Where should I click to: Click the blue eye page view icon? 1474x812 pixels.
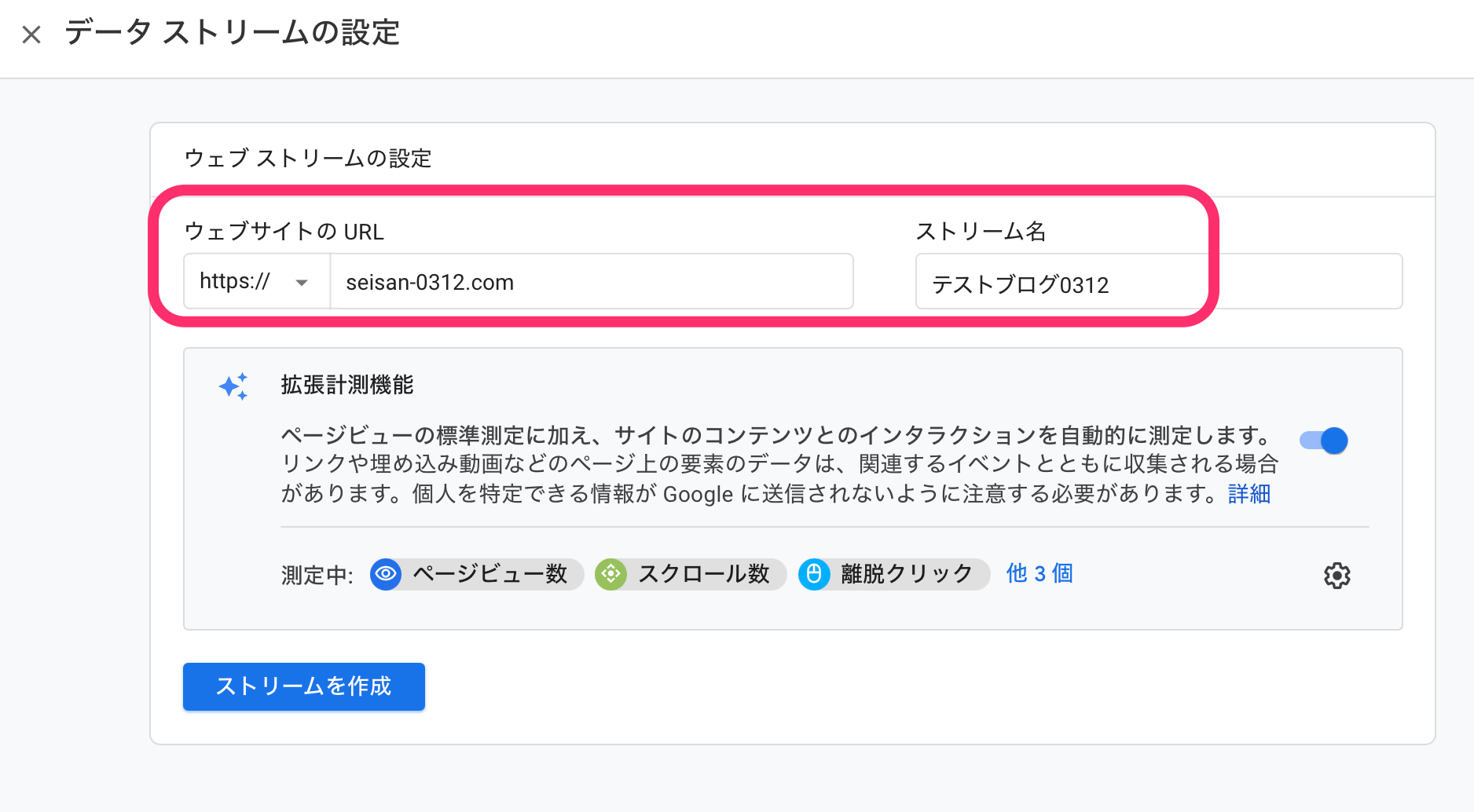386,574
